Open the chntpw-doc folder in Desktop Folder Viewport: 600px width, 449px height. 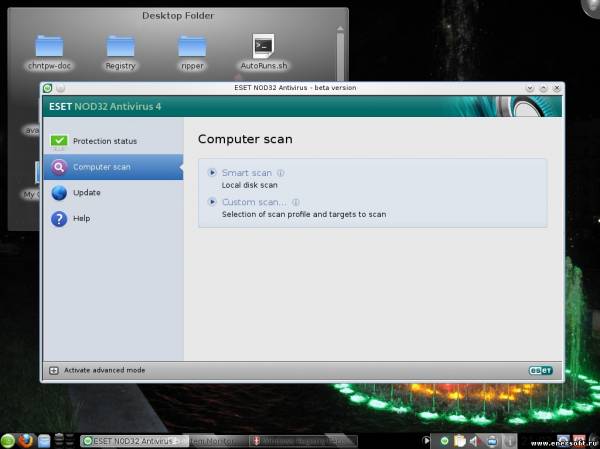point(49,52)
